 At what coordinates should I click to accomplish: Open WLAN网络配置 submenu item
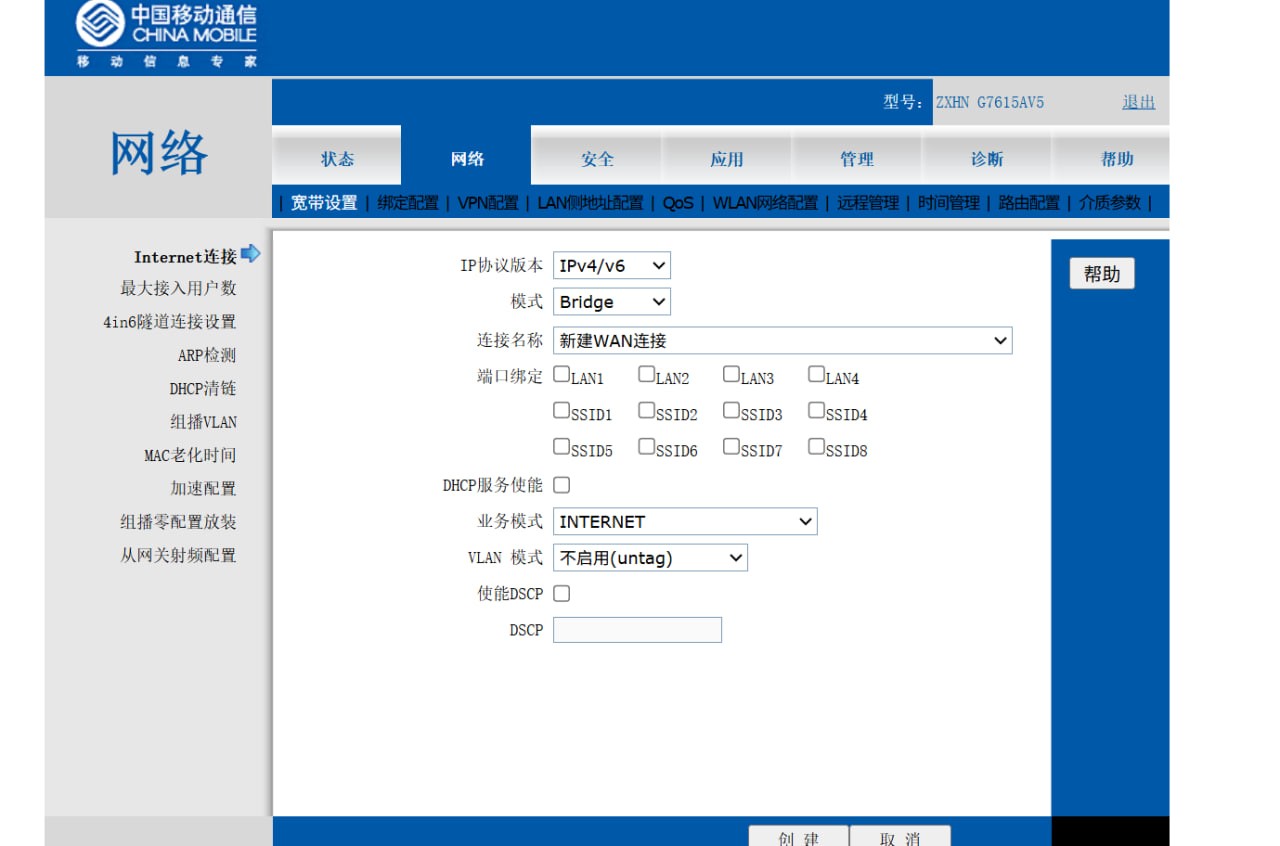pos(765,203)
